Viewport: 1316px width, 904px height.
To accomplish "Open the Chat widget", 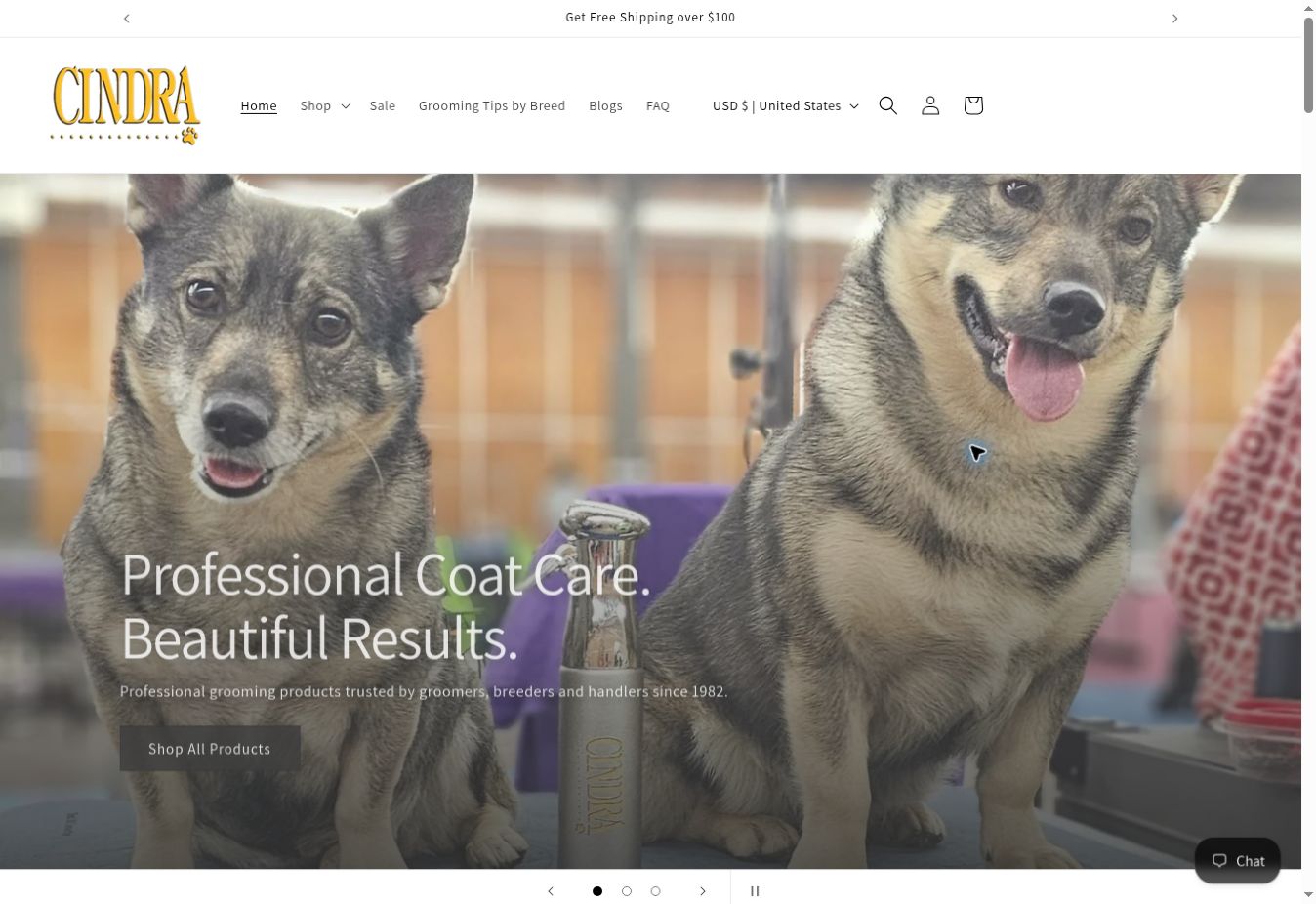I will 1238,860.
